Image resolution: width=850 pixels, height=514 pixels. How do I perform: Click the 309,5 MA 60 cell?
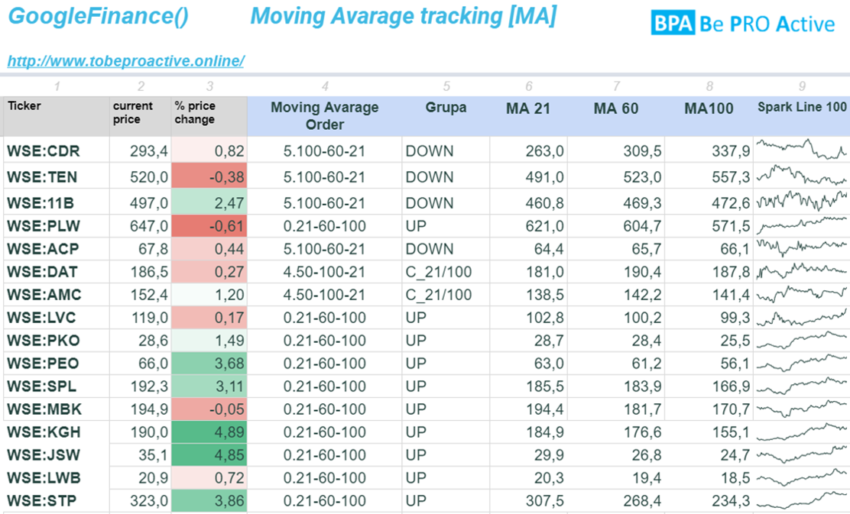(616, 150)
